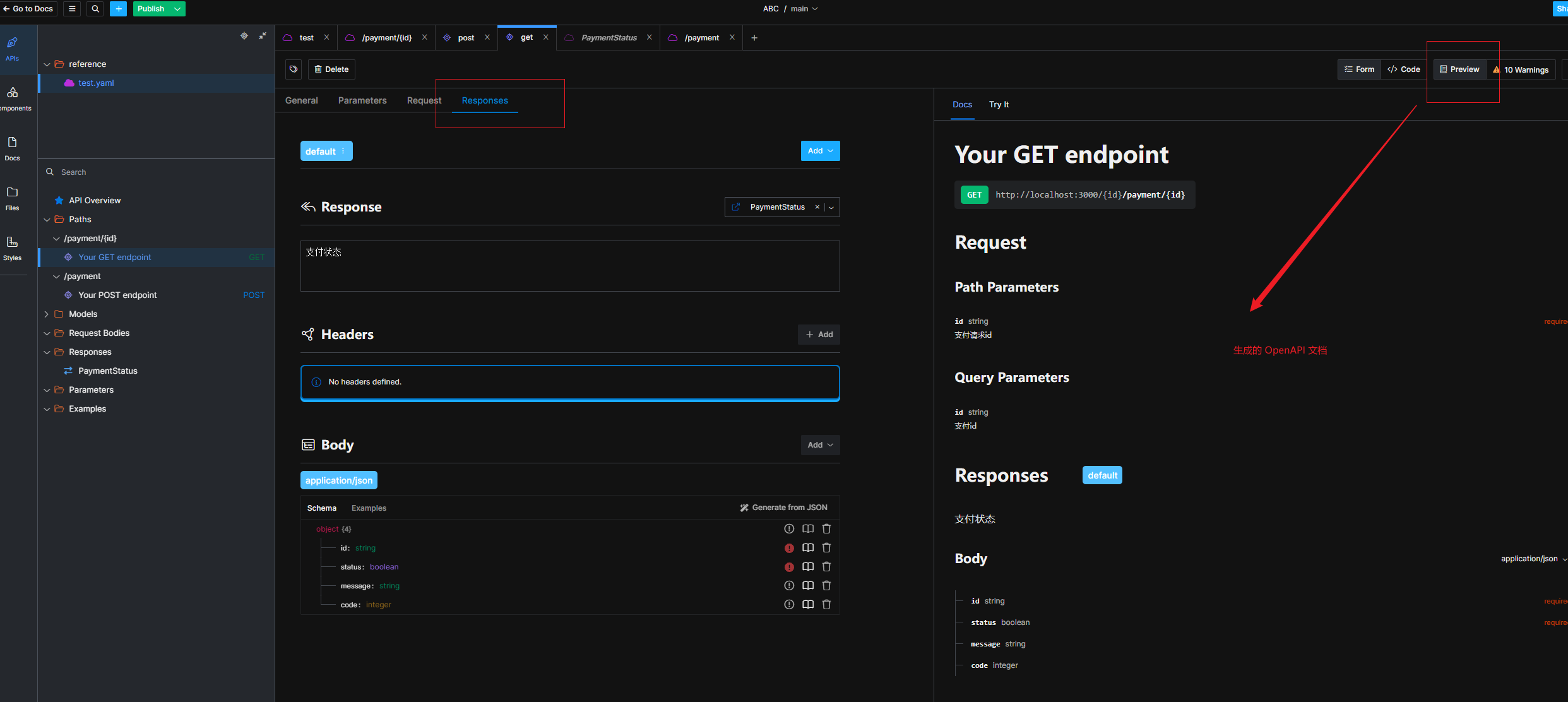Toggle required marker on id property
The image size is (1568, 702).
pos(789,548)
